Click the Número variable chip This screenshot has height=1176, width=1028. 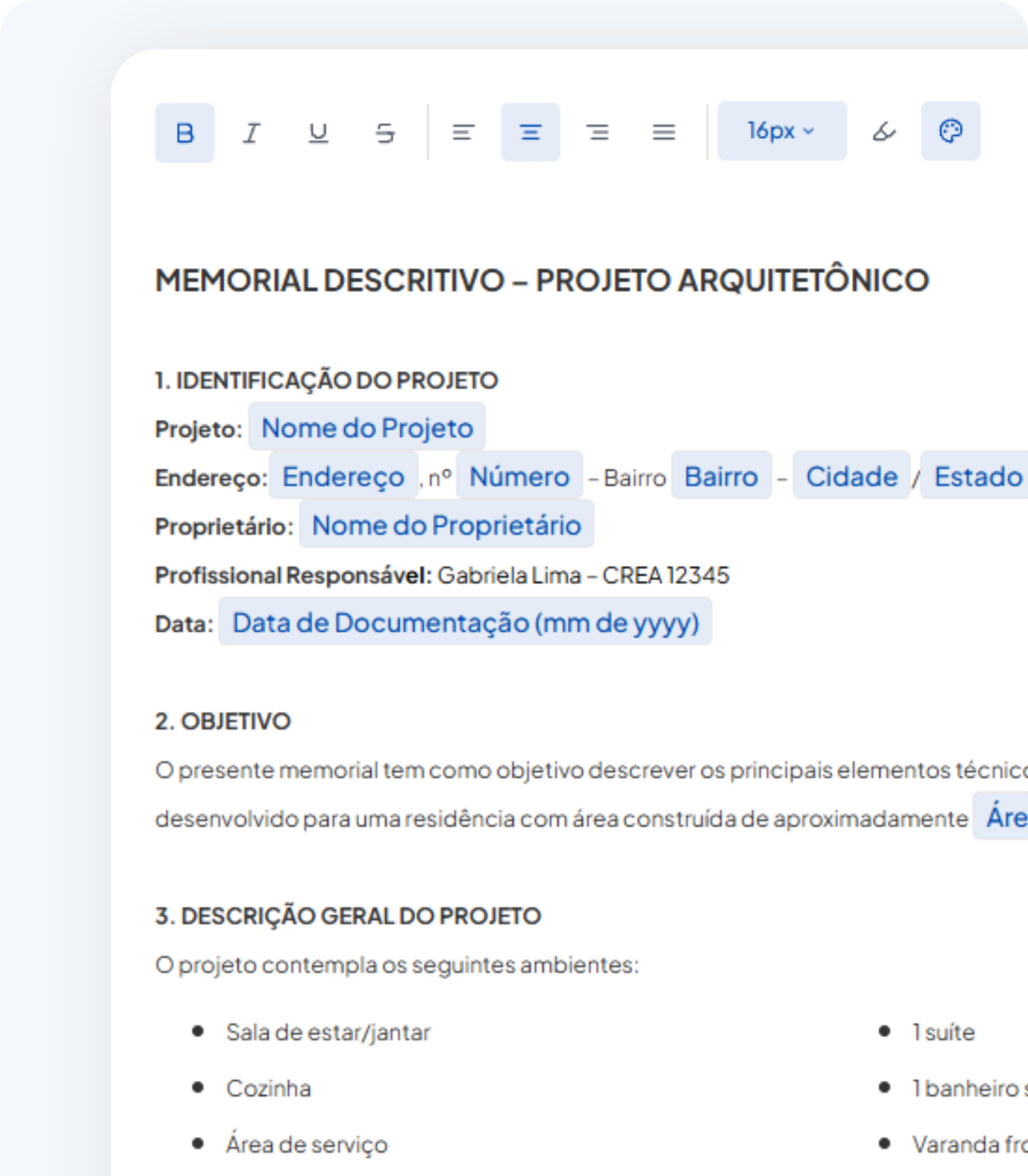(519, 477)
